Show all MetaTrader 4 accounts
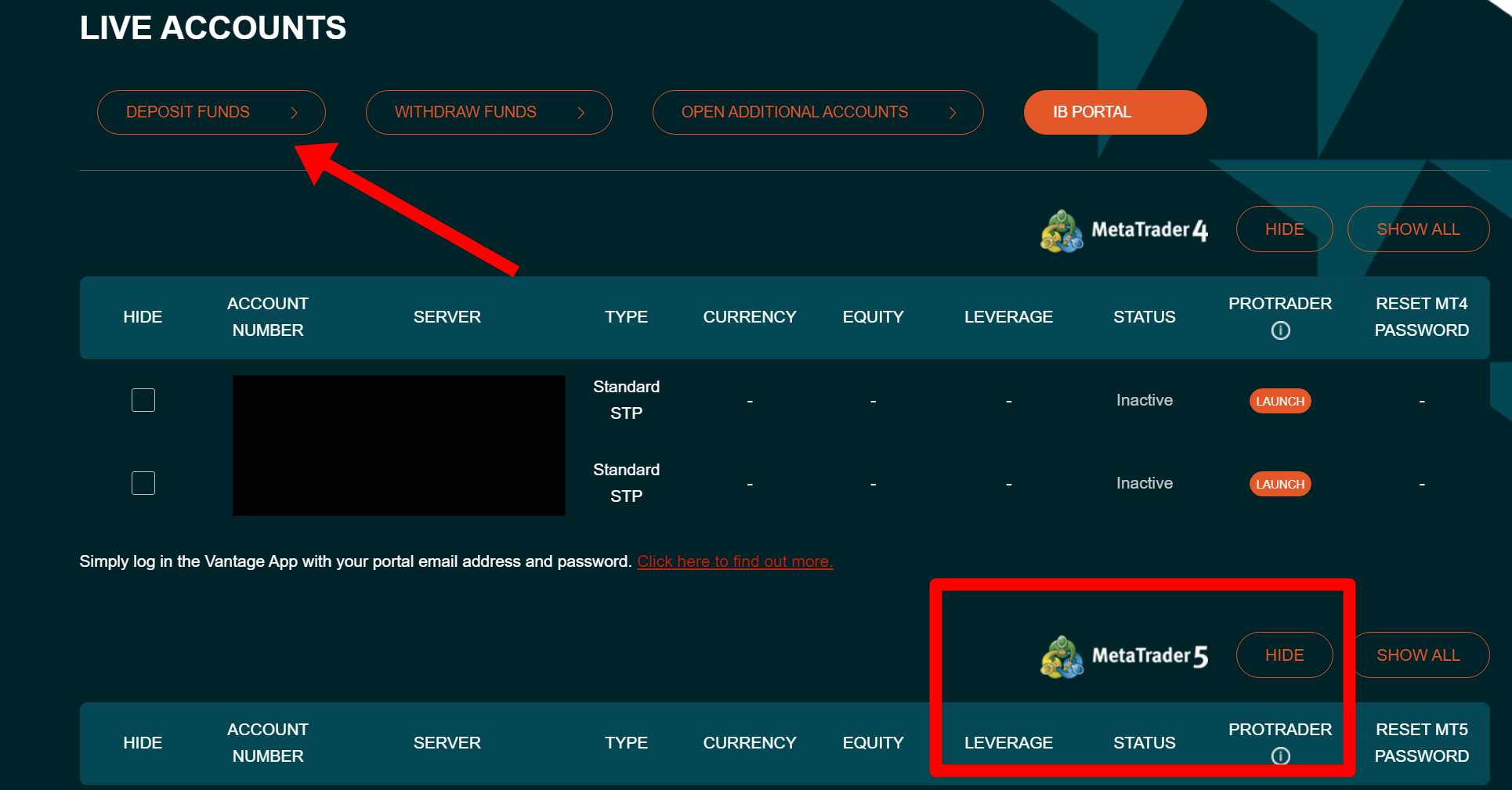1512x790 pixels. click(1418, 229)
